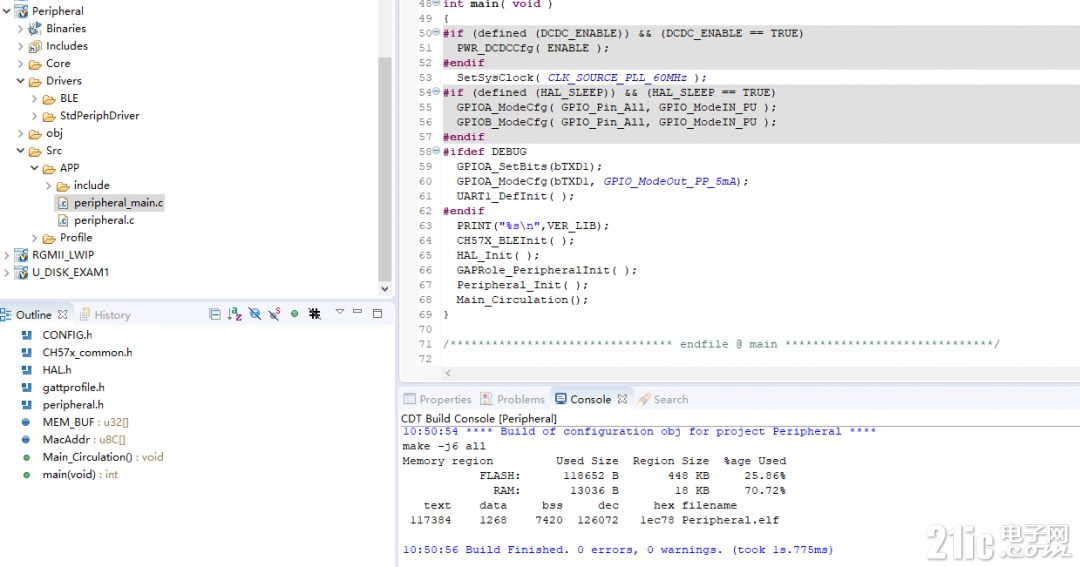Screen dimensions: 1080x567
Task: Maximize the Outline panel
Action: click(377, 313)
